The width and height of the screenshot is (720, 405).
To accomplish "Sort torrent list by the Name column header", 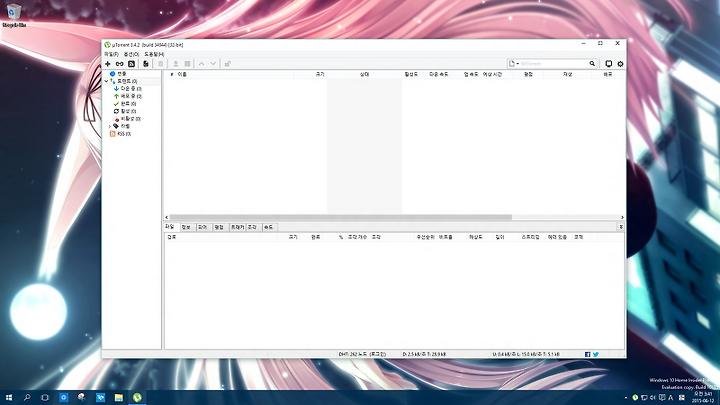I will tap(235, 74).
